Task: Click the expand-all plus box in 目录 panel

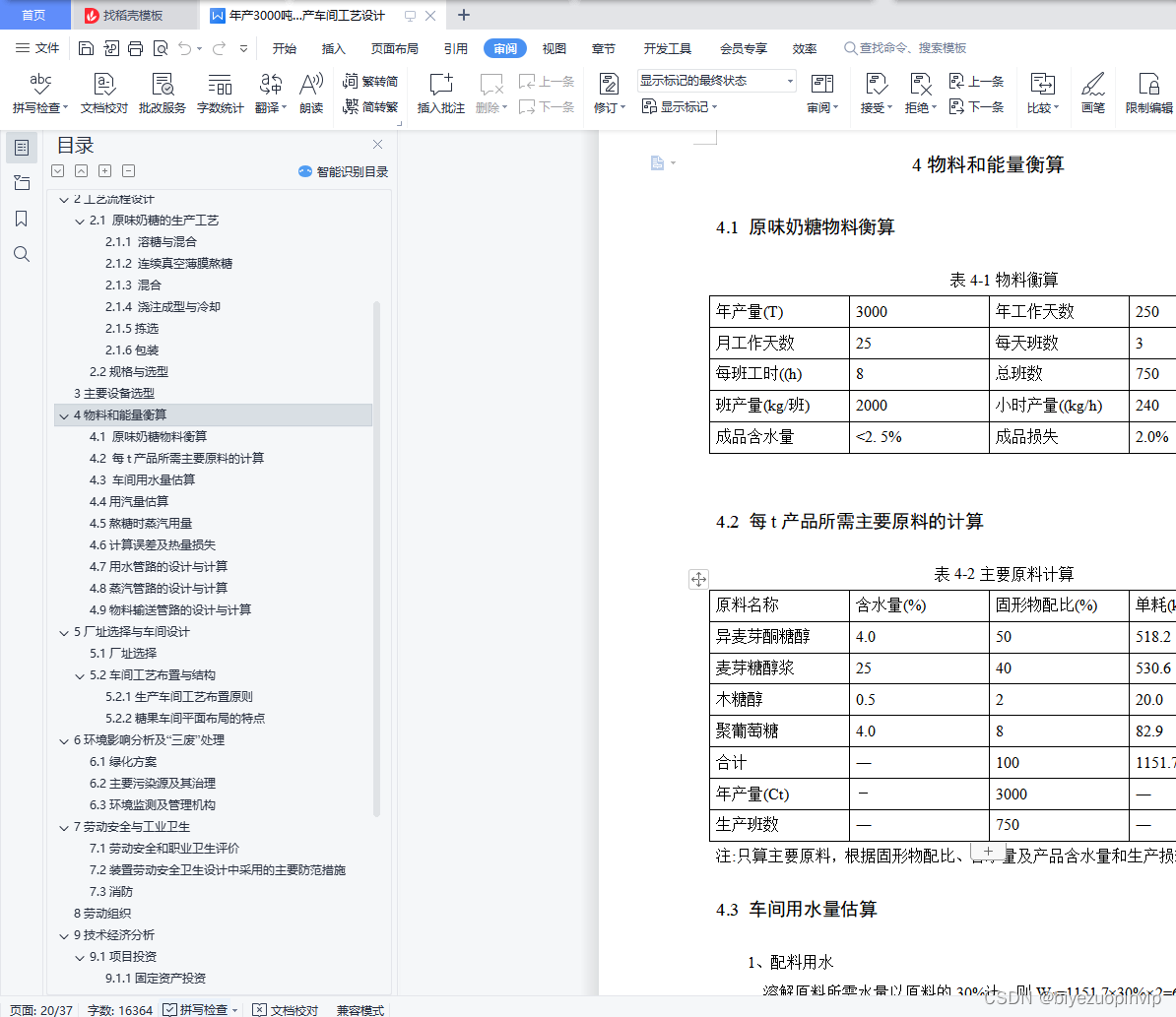Action: coord(105,171)
